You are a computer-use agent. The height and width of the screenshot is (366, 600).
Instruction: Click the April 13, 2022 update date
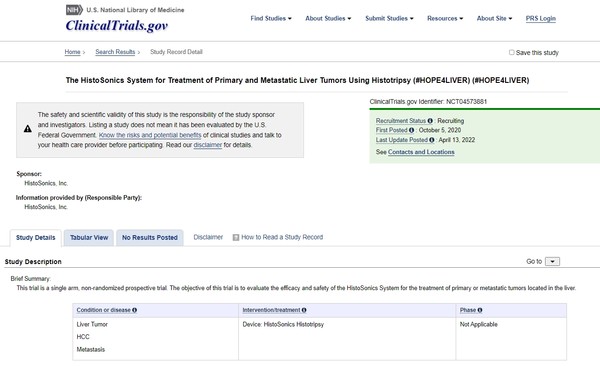457,140
